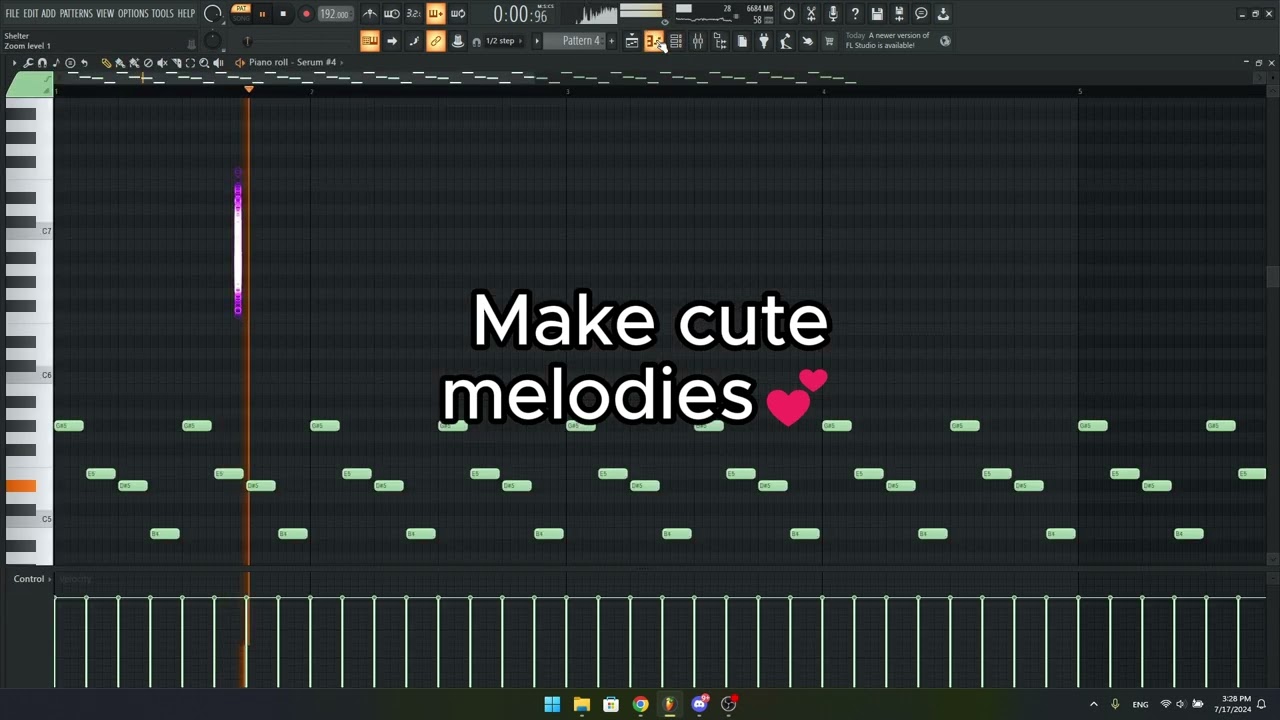1280x720 pixels.
Task: Click the playback speaker tool icon
Action: pos(218,62)
